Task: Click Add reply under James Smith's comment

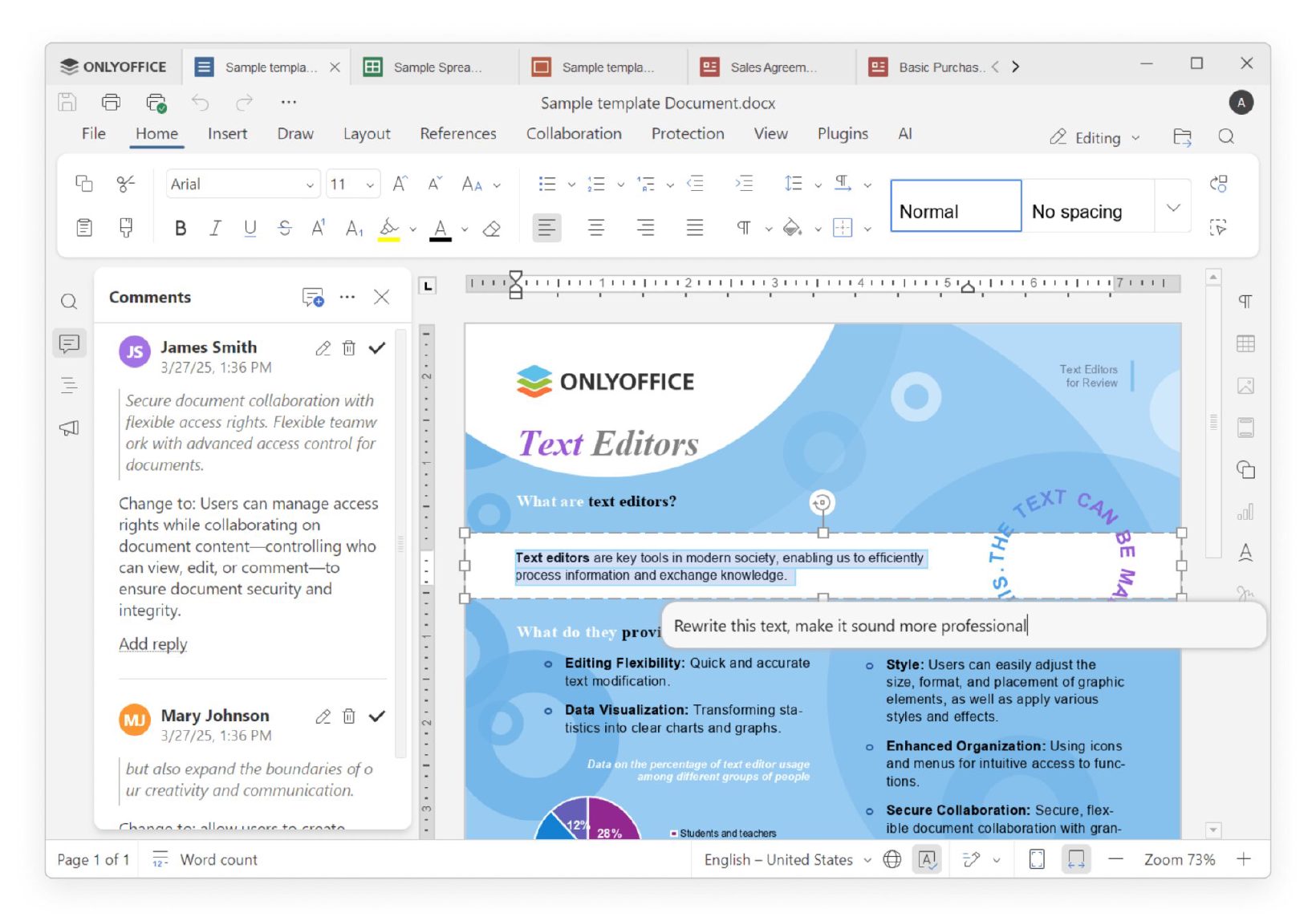Action: tap(152, 644)
